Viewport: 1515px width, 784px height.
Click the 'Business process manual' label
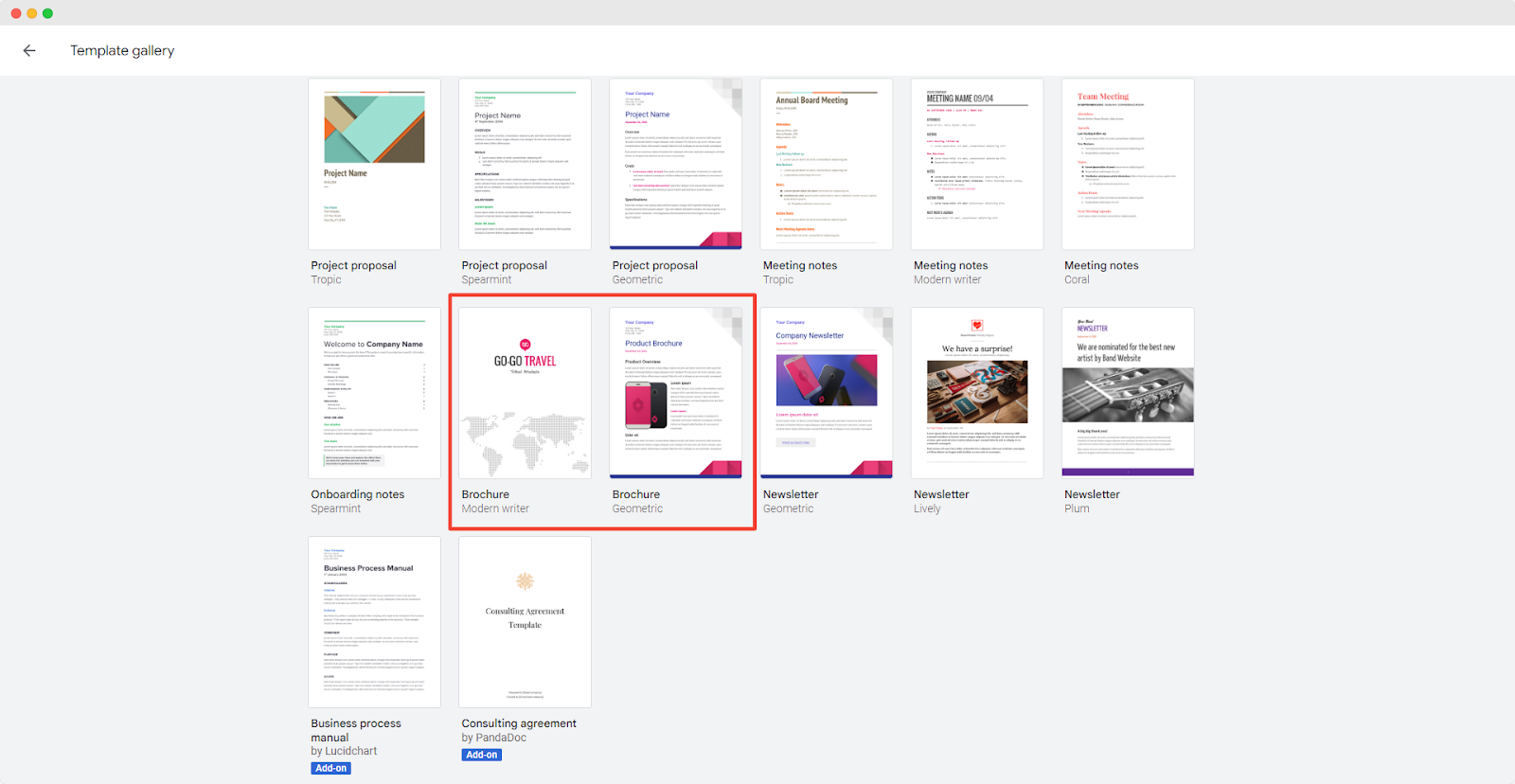[x=356, y=730]
